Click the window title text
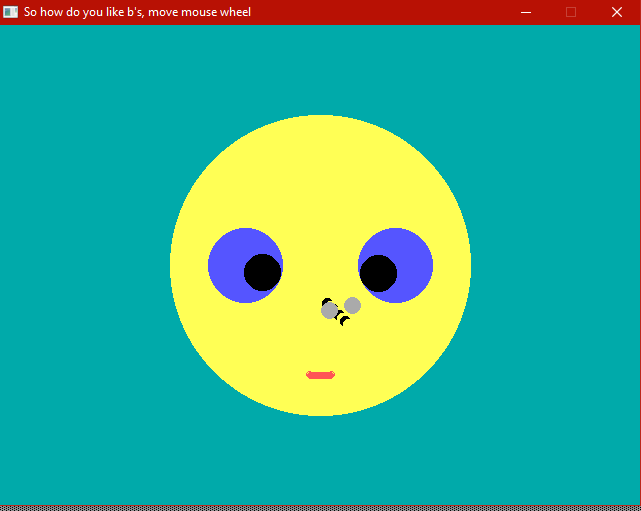 [137, 12]
